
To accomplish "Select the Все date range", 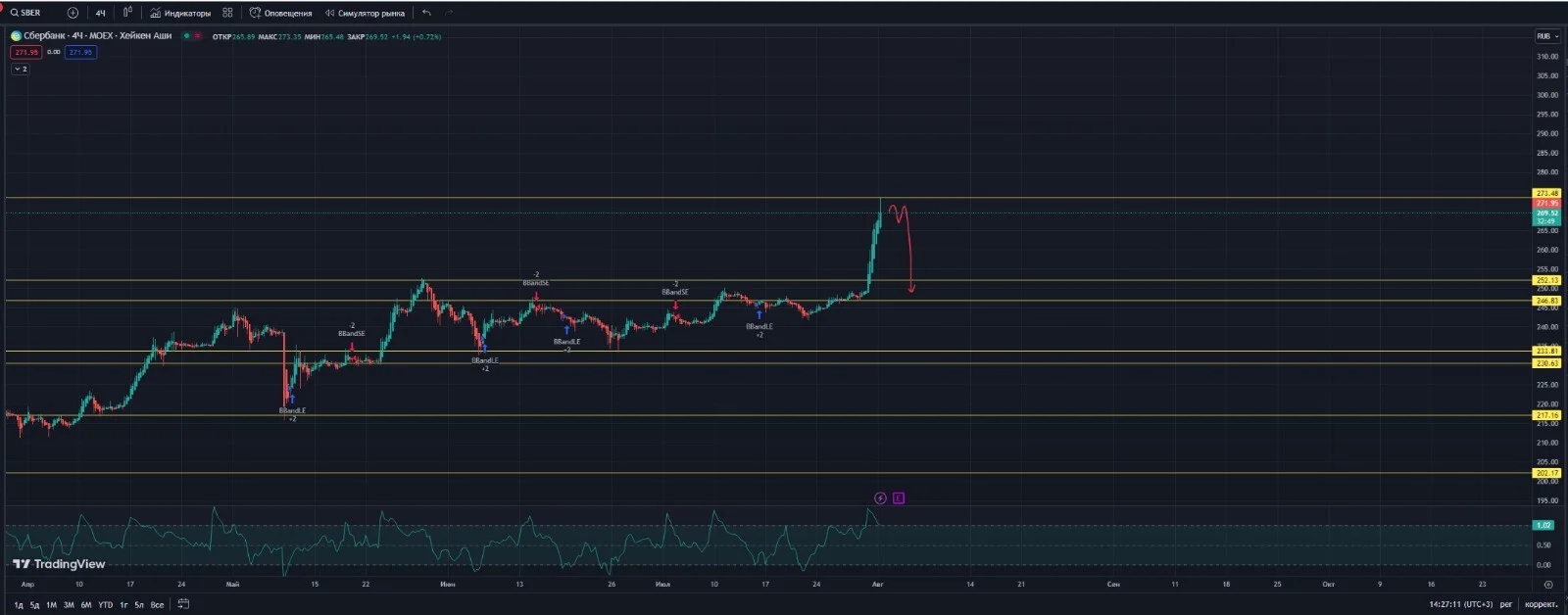I will click(x=157, y=605).
